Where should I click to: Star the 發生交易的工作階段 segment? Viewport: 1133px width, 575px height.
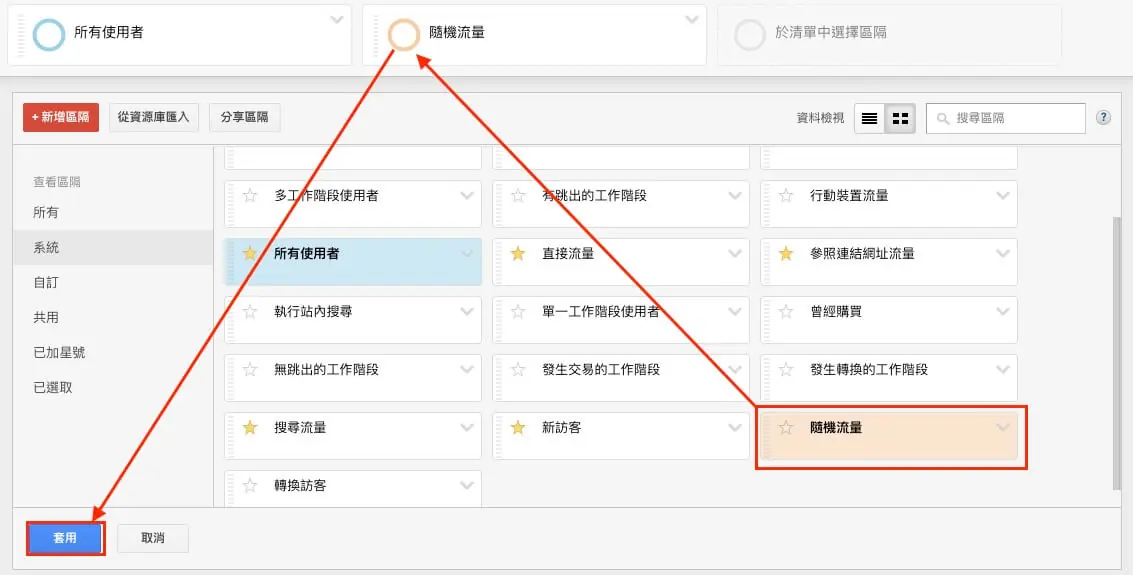point(518,370)
